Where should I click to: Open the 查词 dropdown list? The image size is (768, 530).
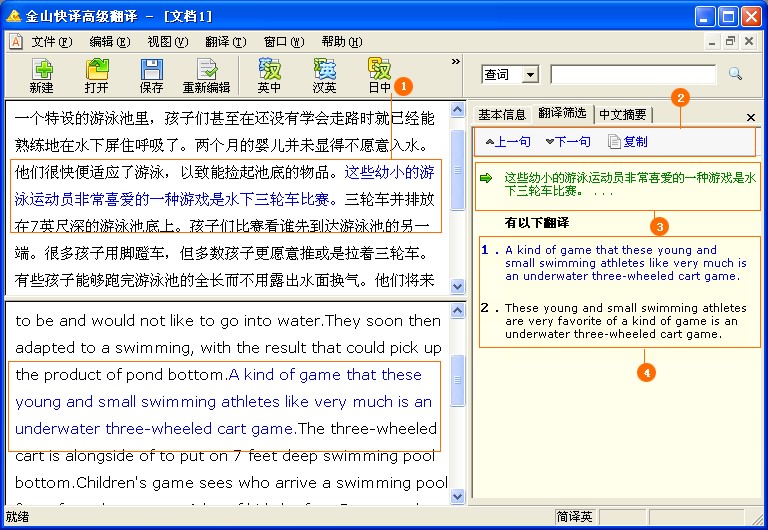[x=530, y=75]
